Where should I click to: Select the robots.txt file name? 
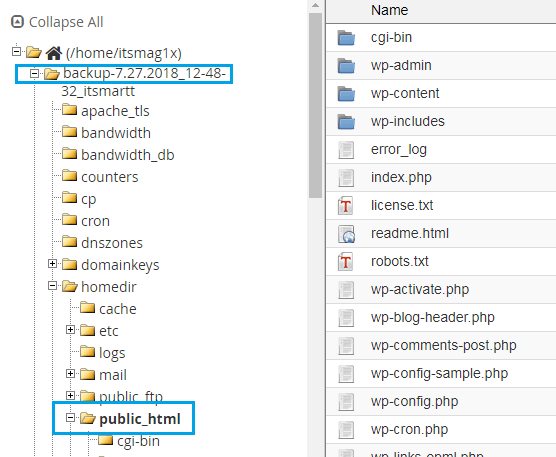click(400, 262)
